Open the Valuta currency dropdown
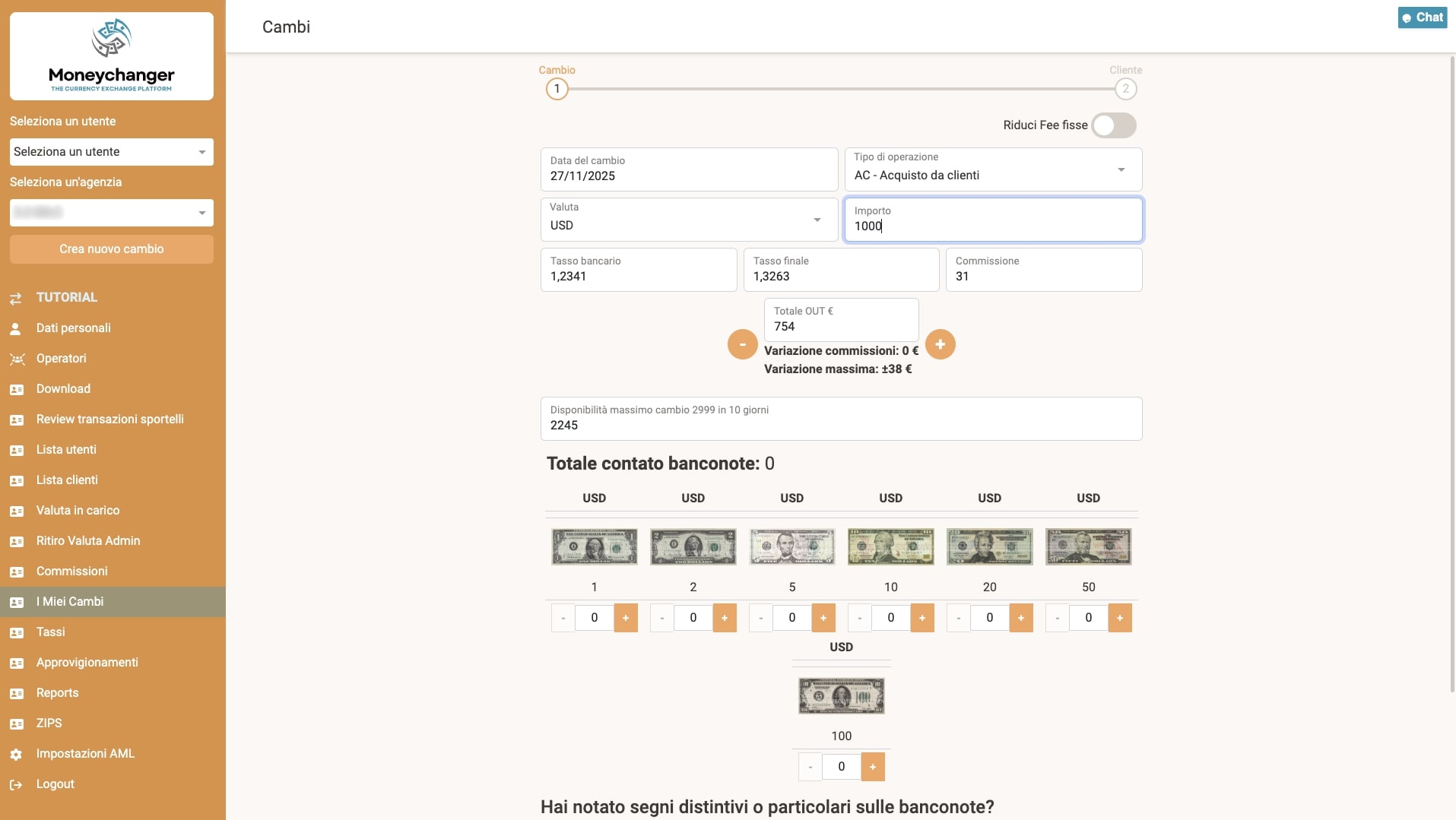The width and height of the screenshot is (1456, 820). 689,220
